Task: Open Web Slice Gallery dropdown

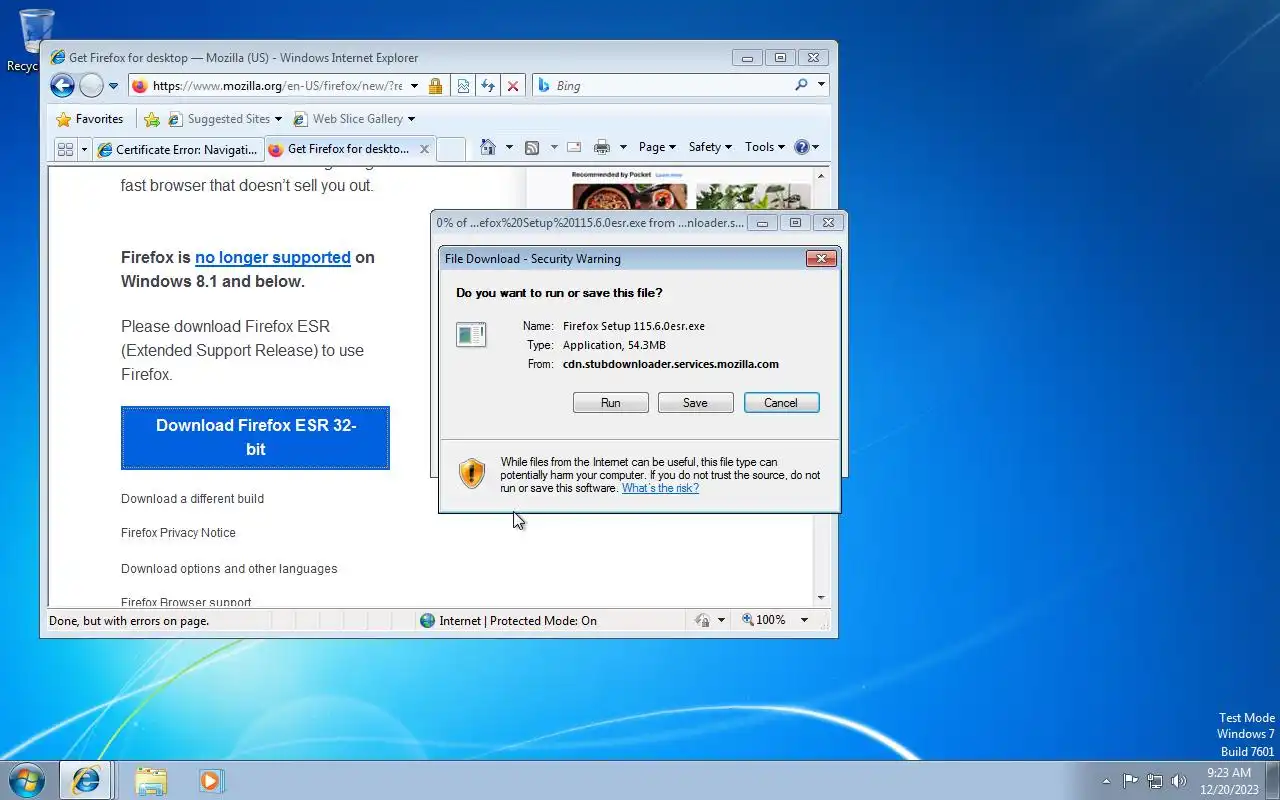Action: point(354,119)
